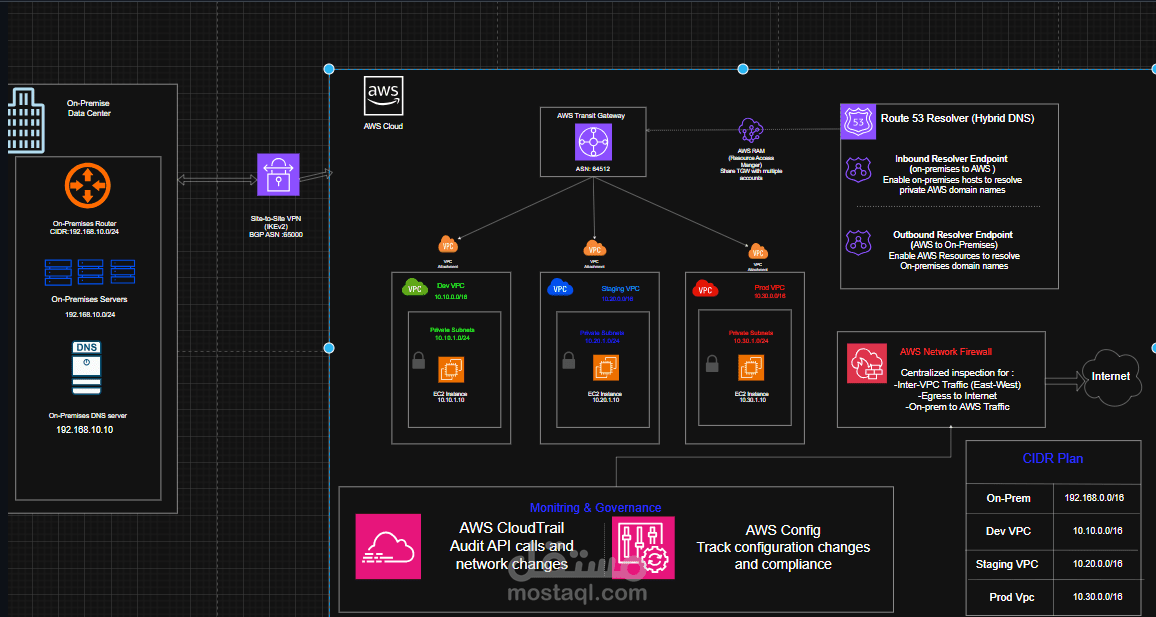Select the 'Internet' label inside the cloud
This screenshot has width=1156, height=617.
point(1110,376)
